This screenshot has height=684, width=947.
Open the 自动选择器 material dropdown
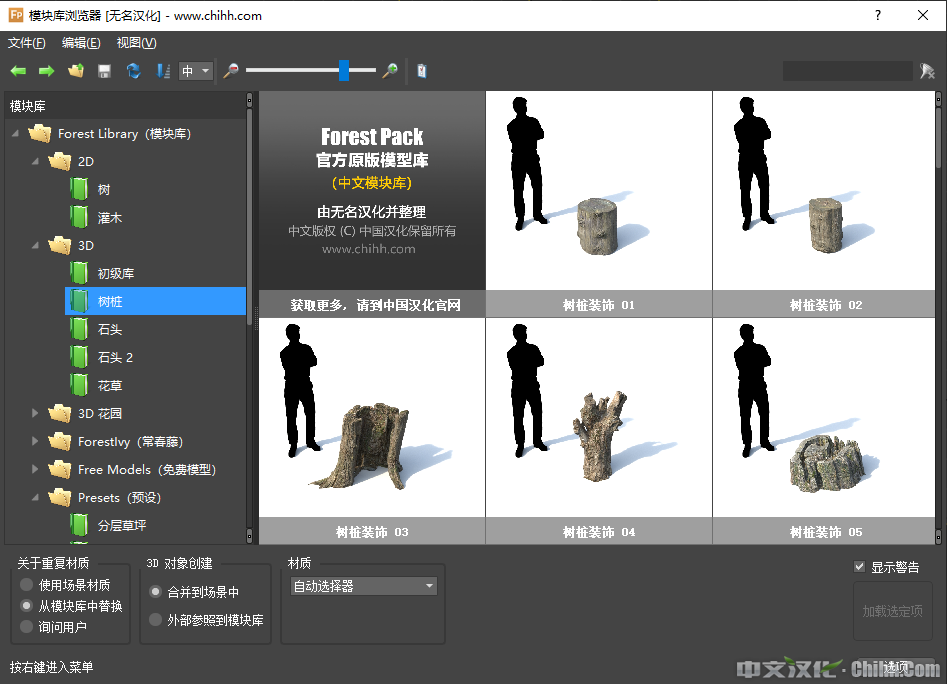coord(363,586)
